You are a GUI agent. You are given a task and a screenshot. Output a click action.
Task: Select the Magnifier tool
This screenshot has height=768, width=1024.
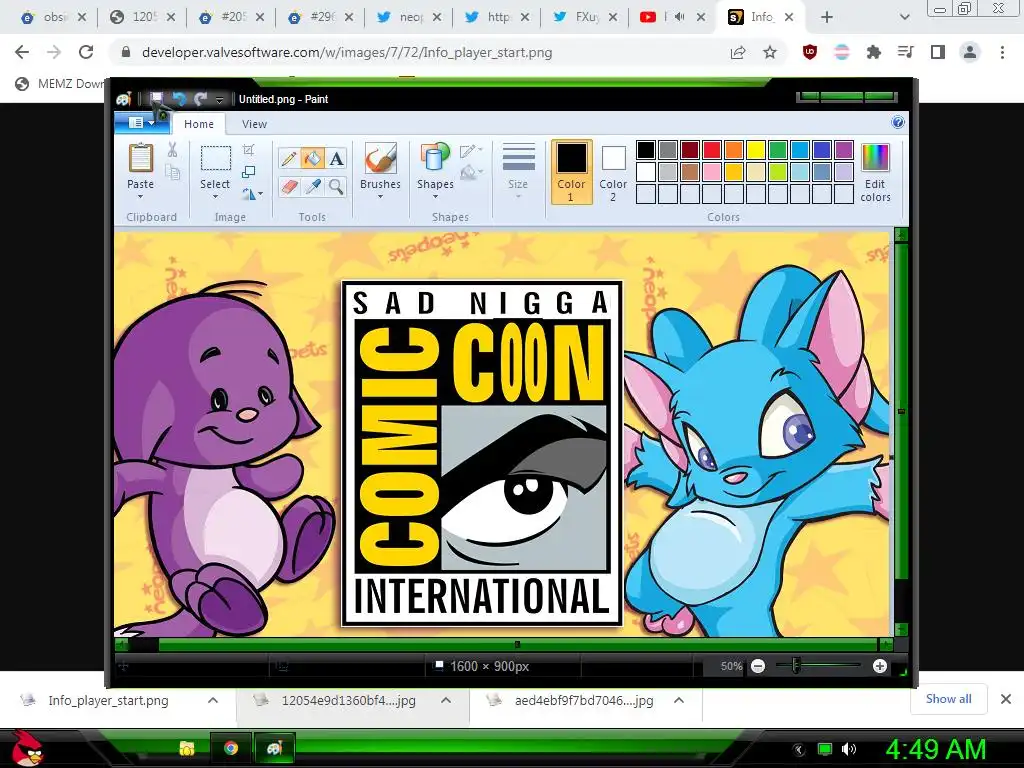coord(336,186)
